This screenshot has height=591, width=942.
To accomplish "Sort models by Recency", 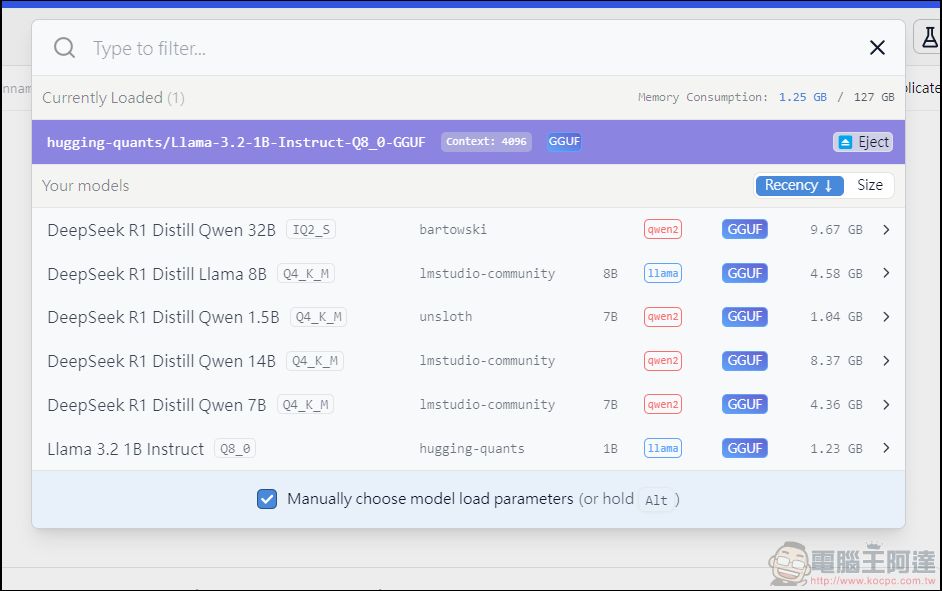I will 799,185.
